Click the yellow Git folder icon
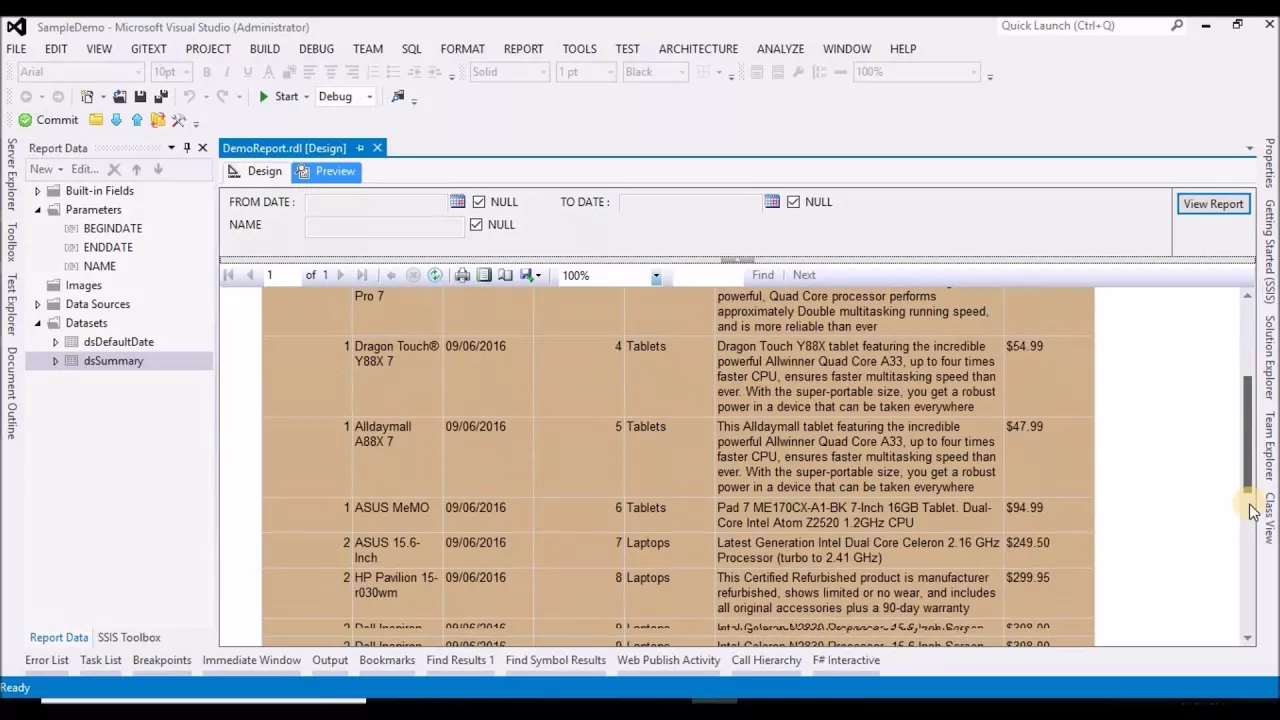Viewport: 1280px width, 720px height. (96, 120)
